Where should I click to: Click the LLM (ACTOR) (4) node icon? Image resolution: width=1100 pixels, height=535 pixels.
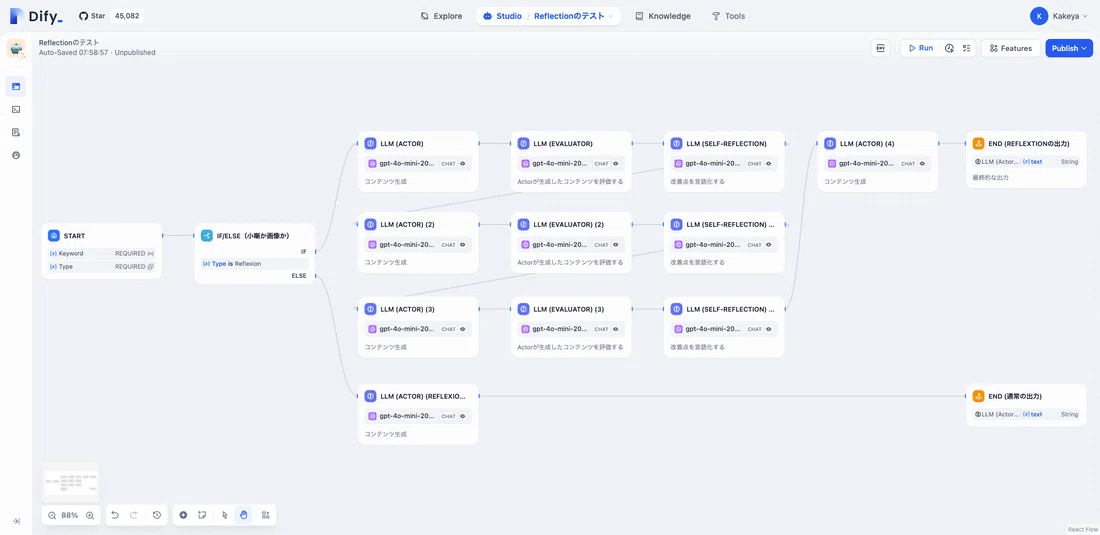click(x=830, y=143)
